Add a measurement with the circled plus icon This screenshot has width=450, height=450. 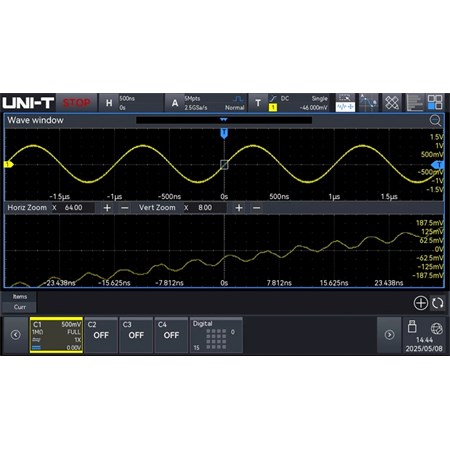pyautogui.click(x=421, y=303)
